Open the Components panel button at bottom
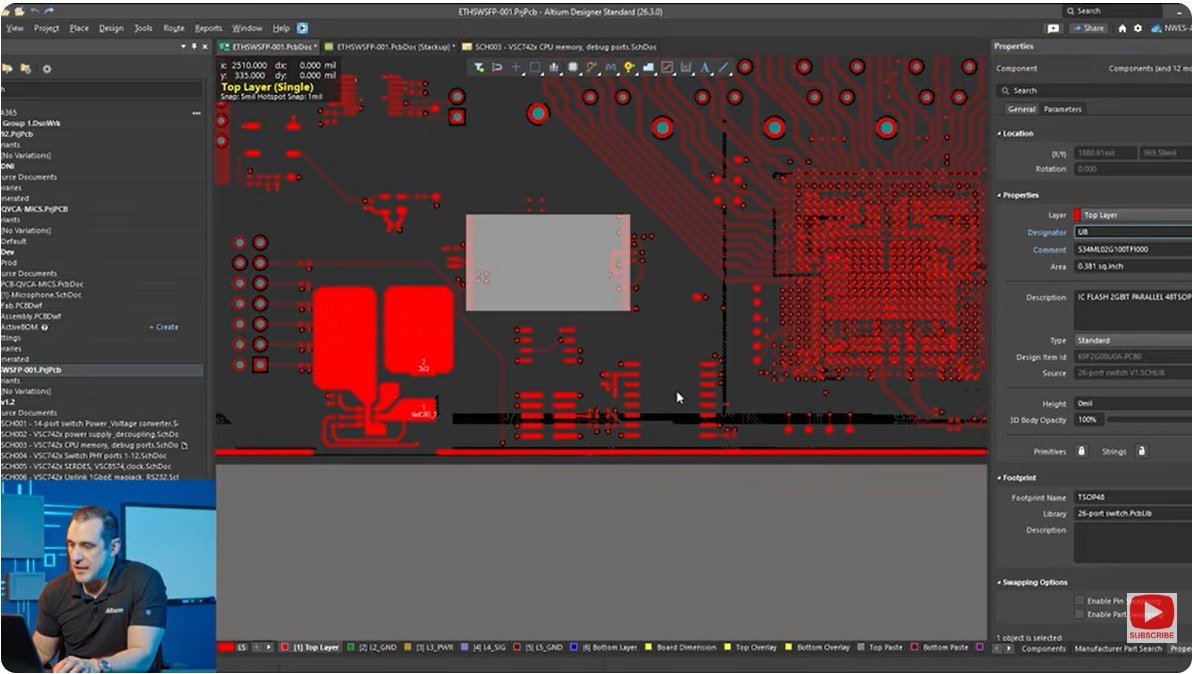Viewport: 1193px width, 674px height. (x=1043, y=649)
